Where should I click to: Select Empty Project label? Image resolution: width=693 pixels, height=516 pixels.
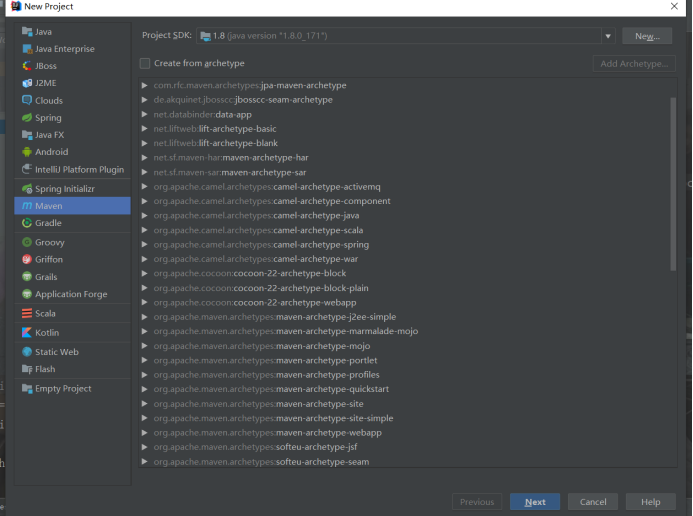point(63,388)
